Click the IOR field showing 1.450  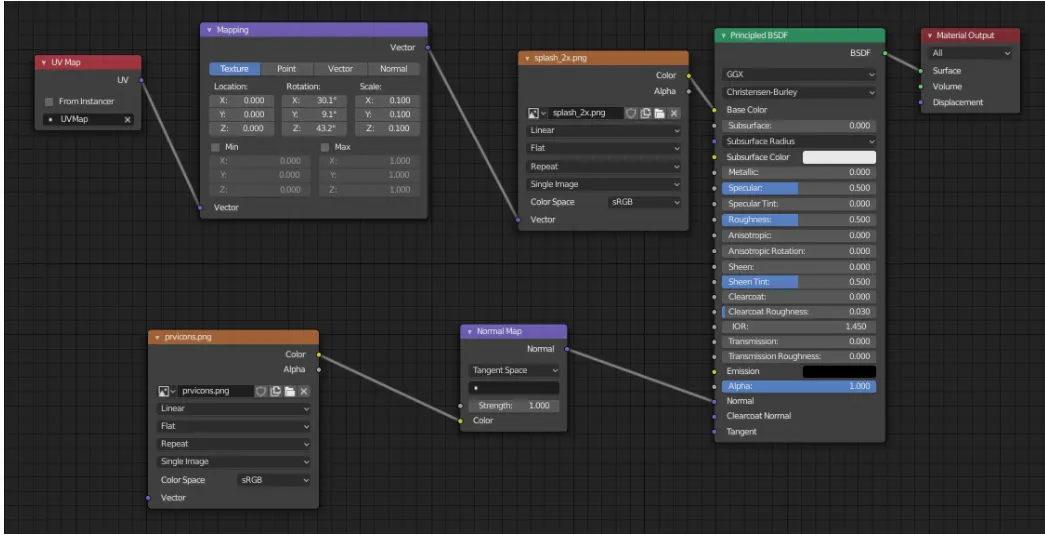[798, 327]
